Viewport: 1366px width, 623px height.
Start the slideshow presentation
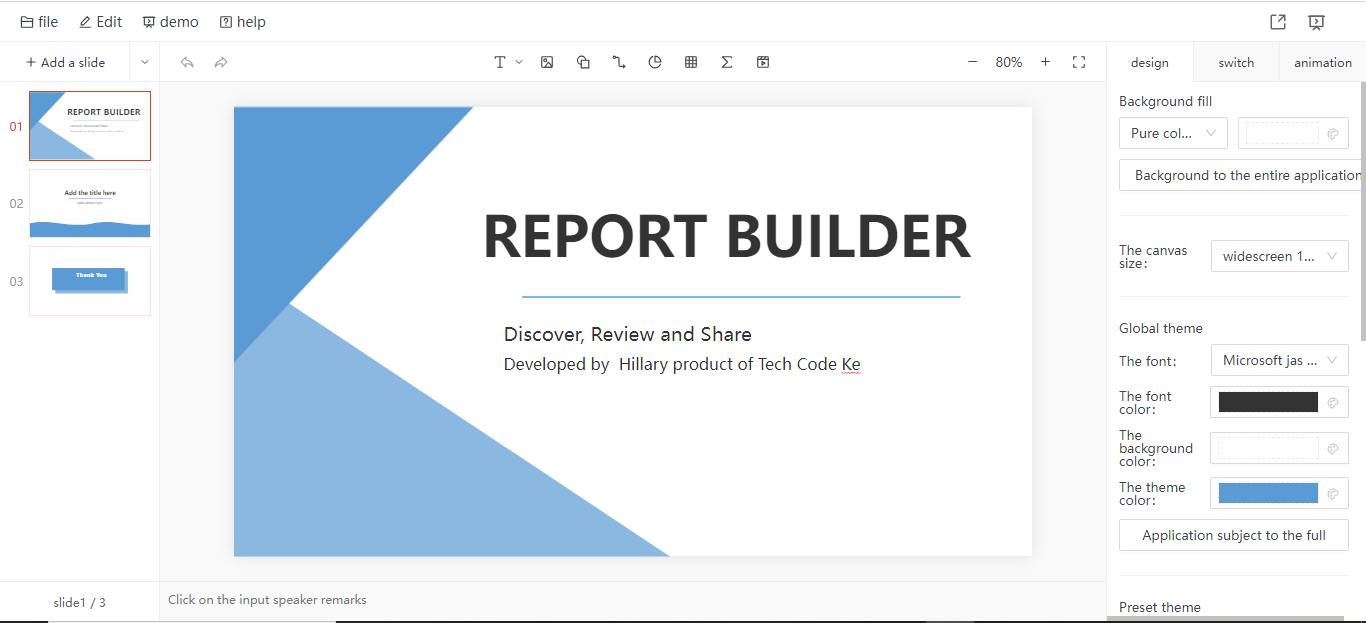[x=1315, y=21]
